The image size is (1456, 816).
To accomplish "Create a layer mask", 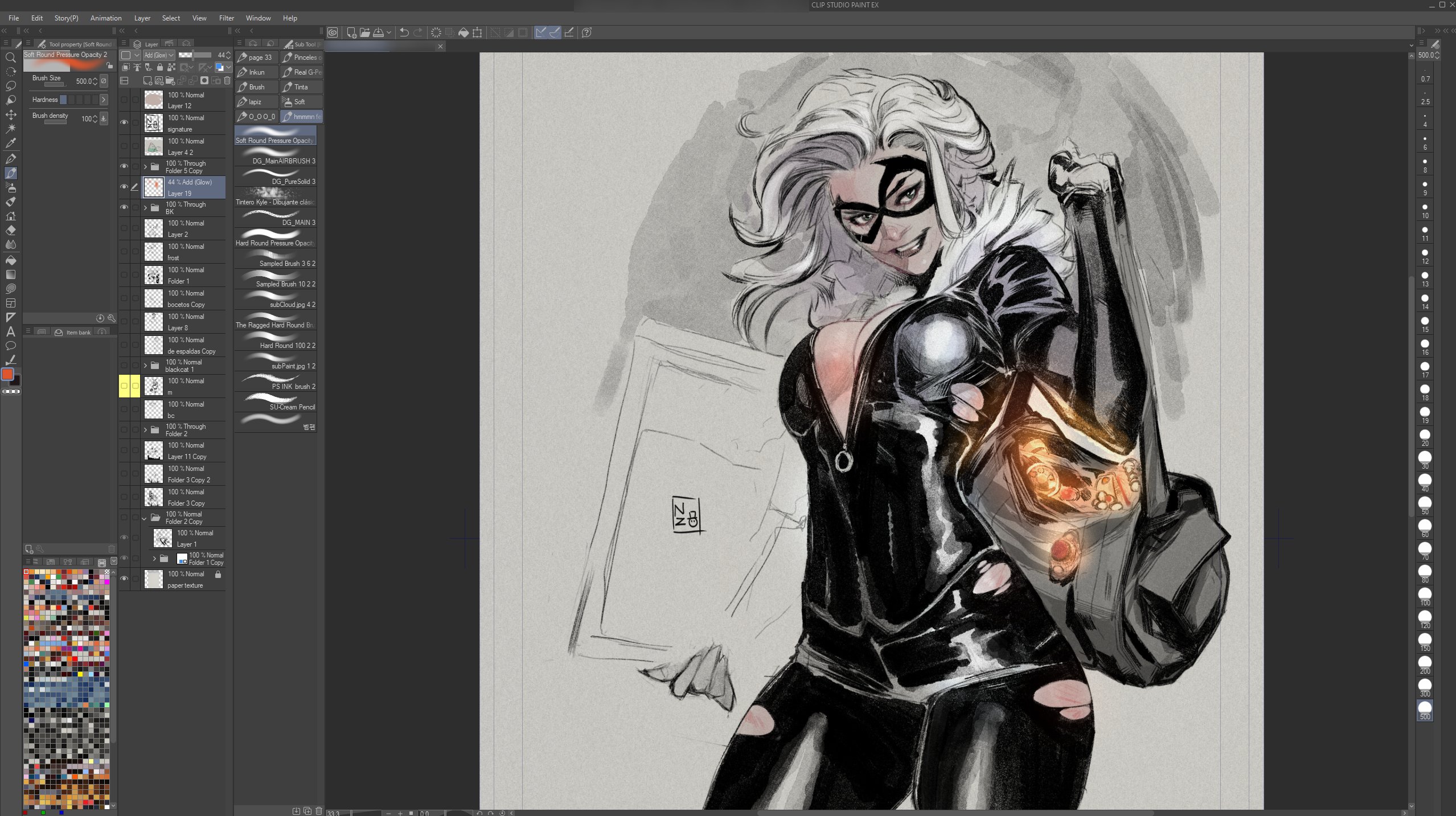I will click(x=204, y=81).
